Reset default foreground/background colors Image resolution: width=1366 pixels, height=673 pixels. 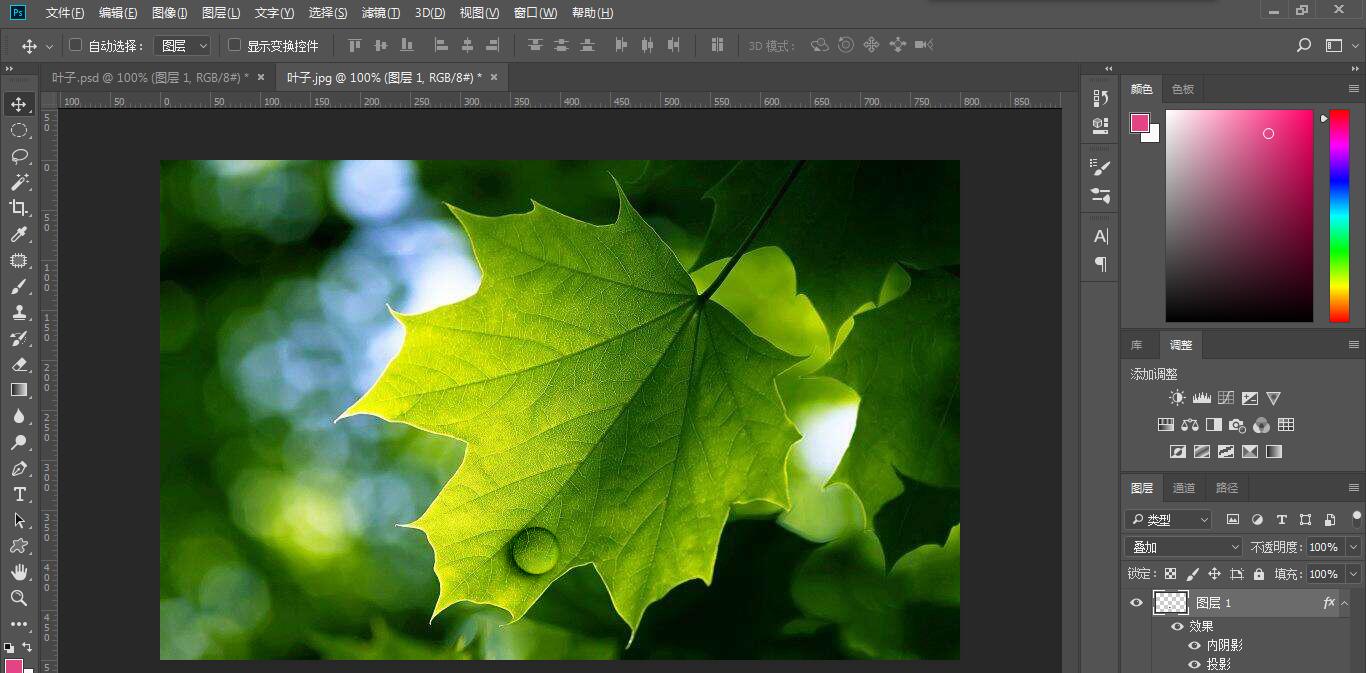point(8,648)
